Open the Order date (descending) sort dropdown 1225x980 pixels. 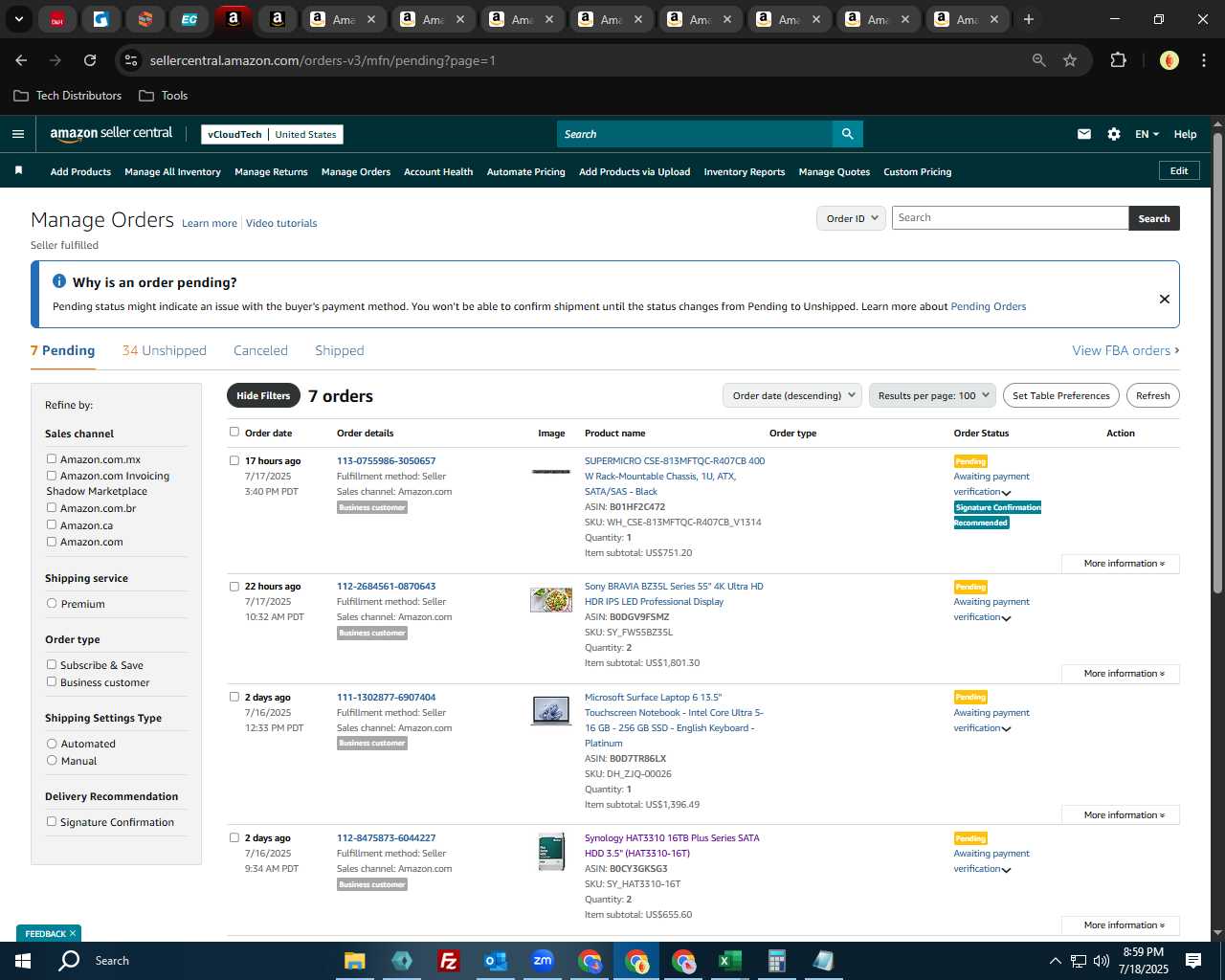(792, 395)
